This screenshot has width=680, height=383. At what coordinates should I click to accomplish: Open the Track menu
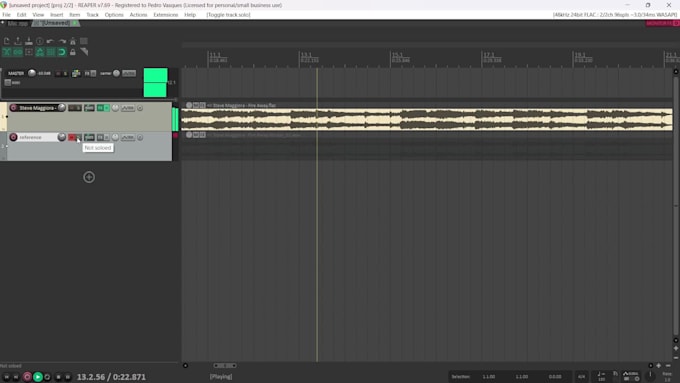[x=92, y=15]
